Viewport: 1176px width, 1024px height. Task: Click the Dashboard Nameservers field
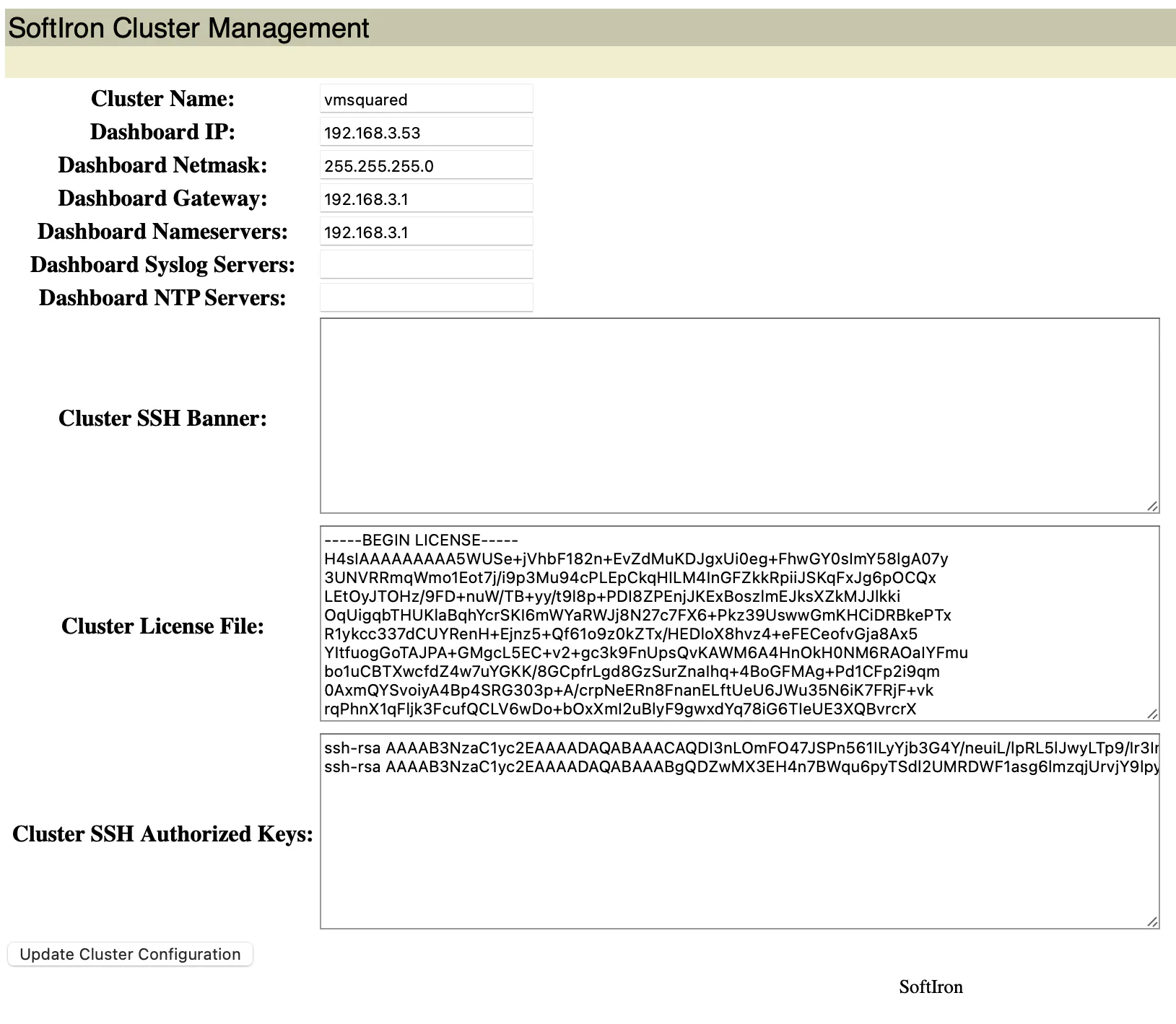point(426,232)
